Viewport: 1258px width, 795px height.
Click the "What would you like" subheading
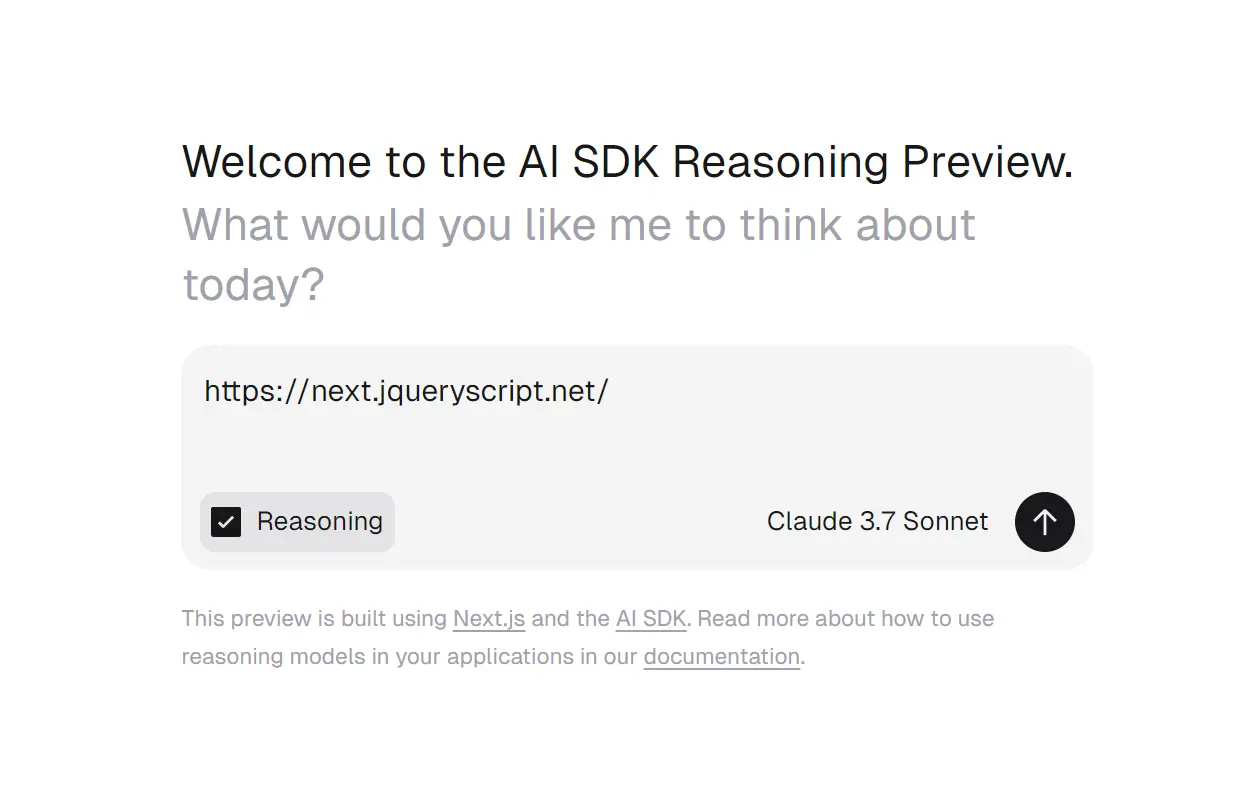point(578,225)
